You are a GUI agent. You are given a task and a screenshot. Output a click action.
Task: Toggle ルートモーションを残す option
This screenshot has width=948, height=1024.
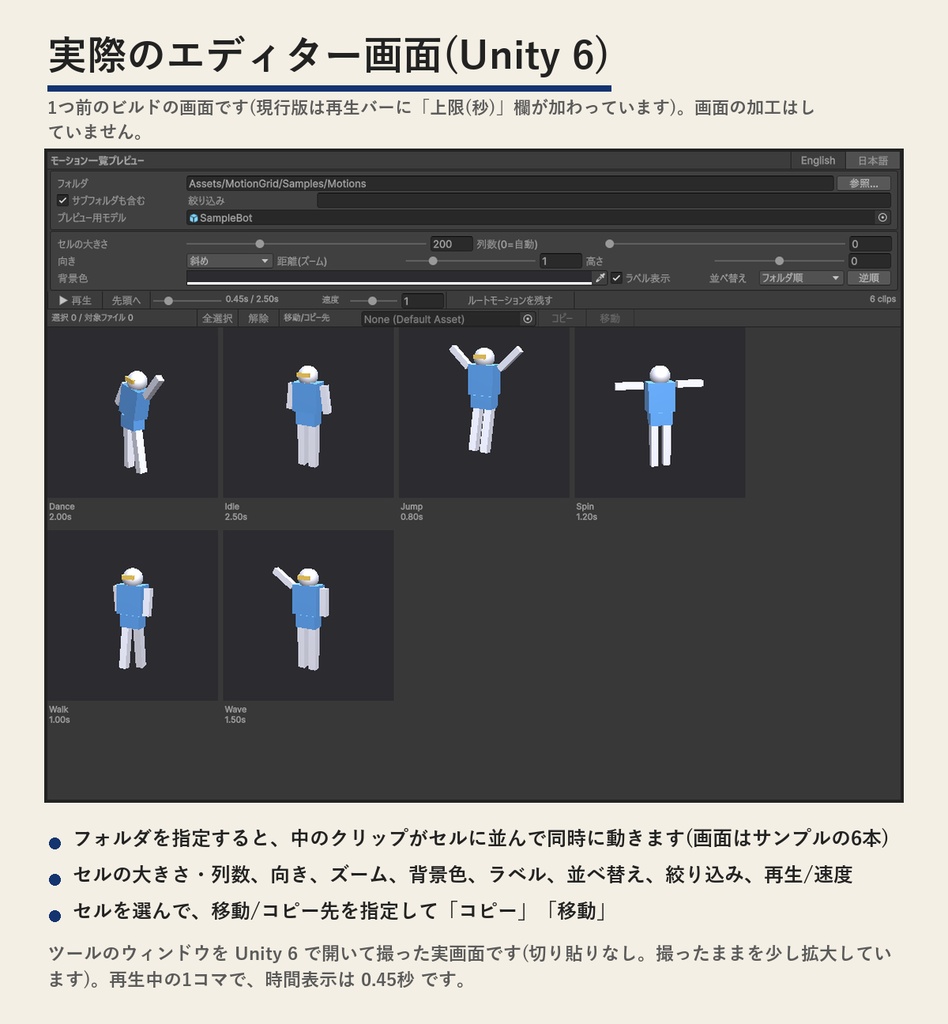click(x=510, y=300)
